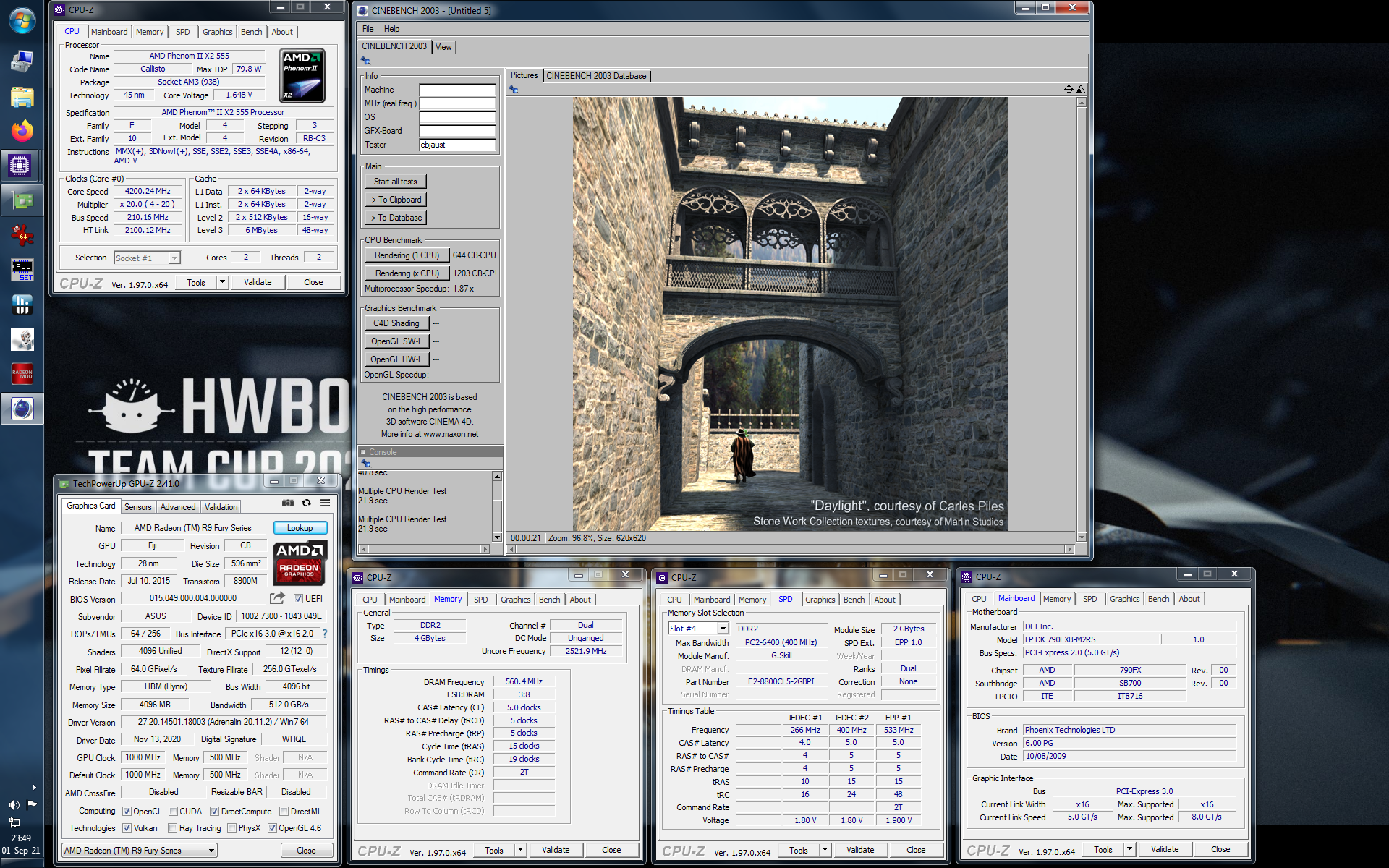Image resolution: width=1389 pixels, height=868 pixels.
Task: Click the pushpin in the Pictures panel
Action: pos(514,89)
